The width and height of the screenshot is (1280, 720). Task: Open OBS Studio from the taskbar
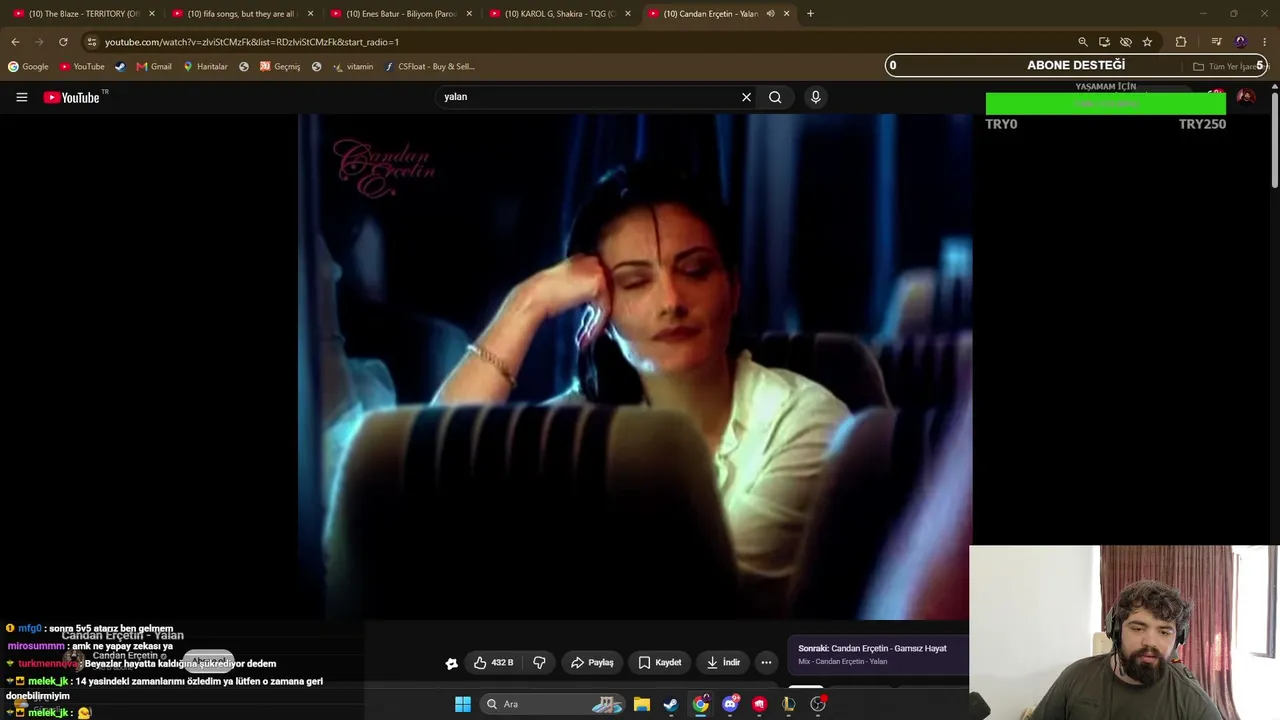[x=818, y=704]
